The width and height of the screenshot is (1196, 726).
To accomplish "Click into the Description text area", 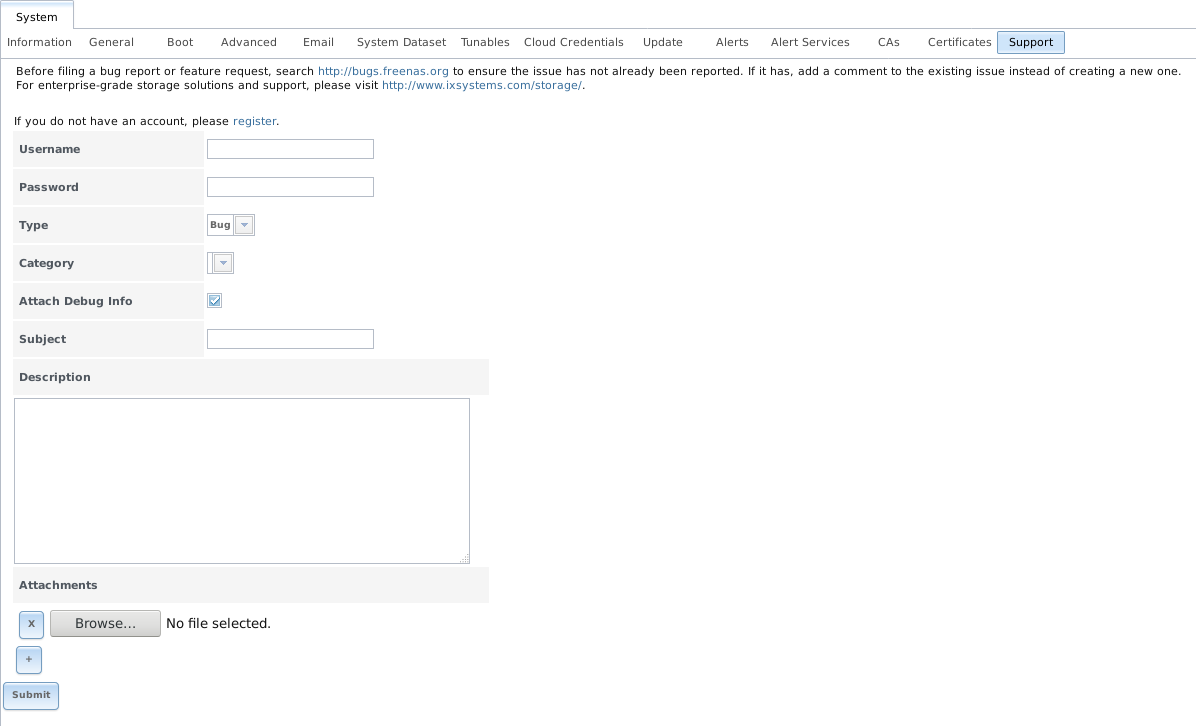I will 241,480.
